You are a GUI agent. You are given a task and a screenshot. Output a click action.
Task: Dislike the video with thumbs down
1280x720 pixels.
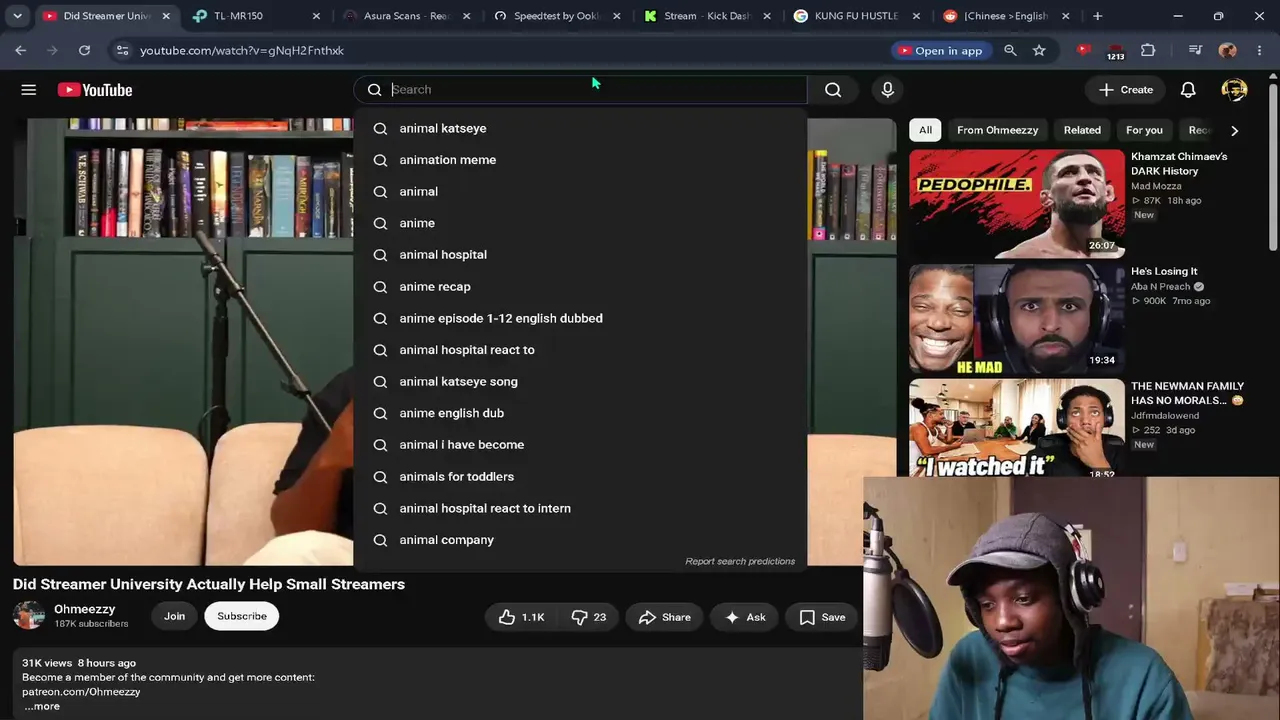(x=588, y=617)
